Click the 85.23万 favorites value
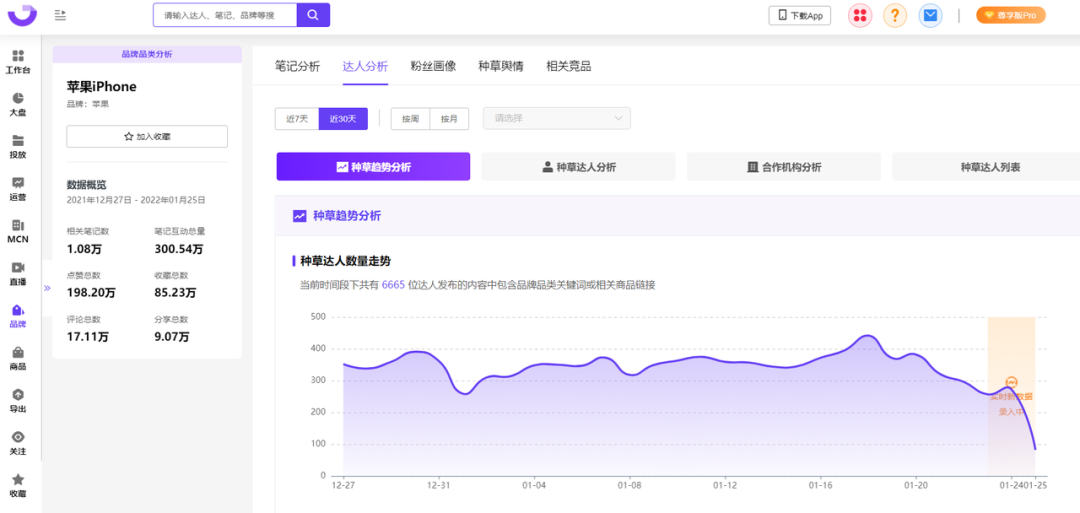Image resolution: width=1080 pixels, height=513 pixels. [x=176, y=293]
